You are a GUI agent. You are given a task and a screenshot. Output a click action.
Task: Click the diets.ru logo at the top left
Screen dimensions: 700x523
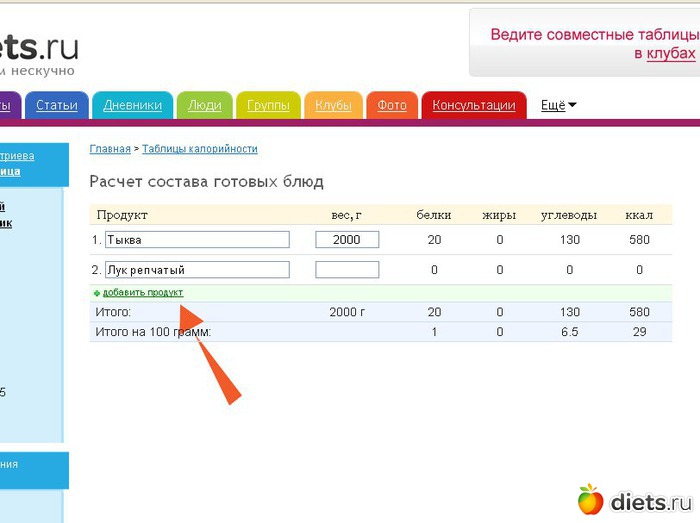point(40,47)
